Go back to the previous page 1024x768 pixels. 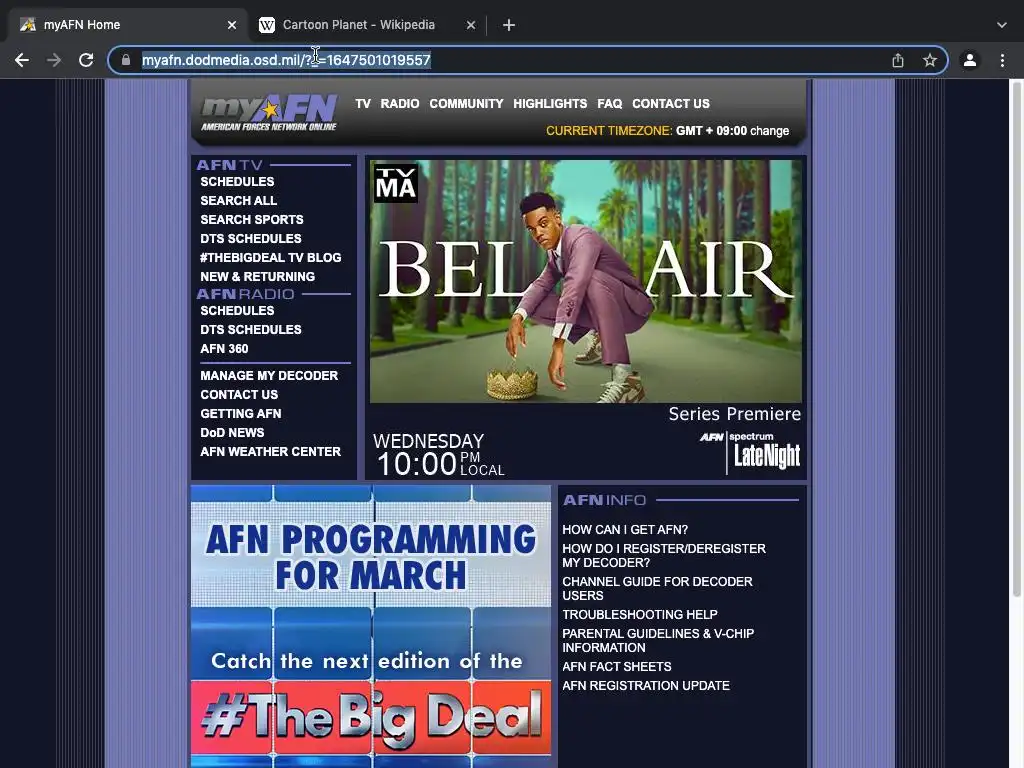(x=22, y=60)
